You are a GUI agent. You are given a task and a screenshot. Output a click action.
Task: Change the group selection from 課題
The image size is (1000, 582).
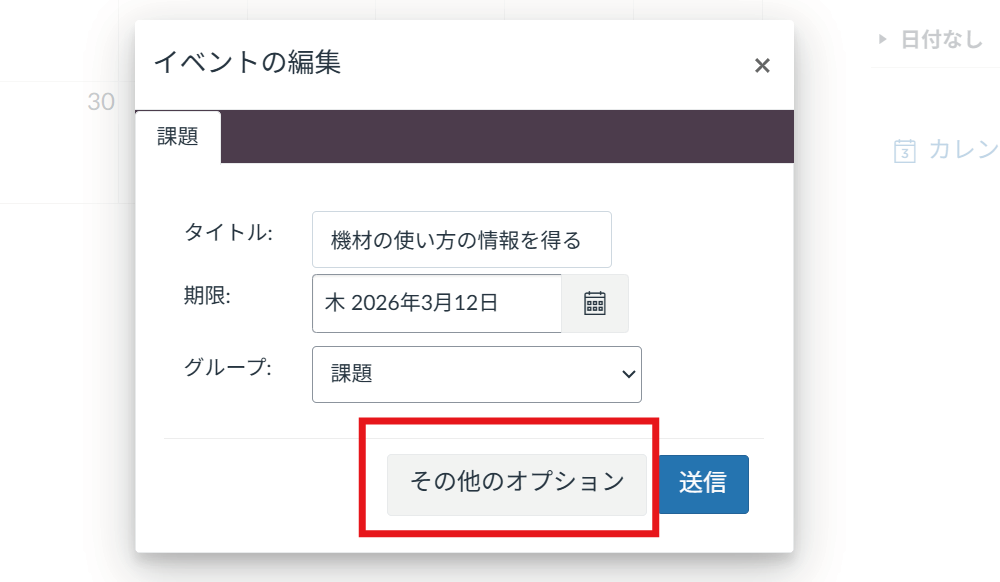pos(477,374)
